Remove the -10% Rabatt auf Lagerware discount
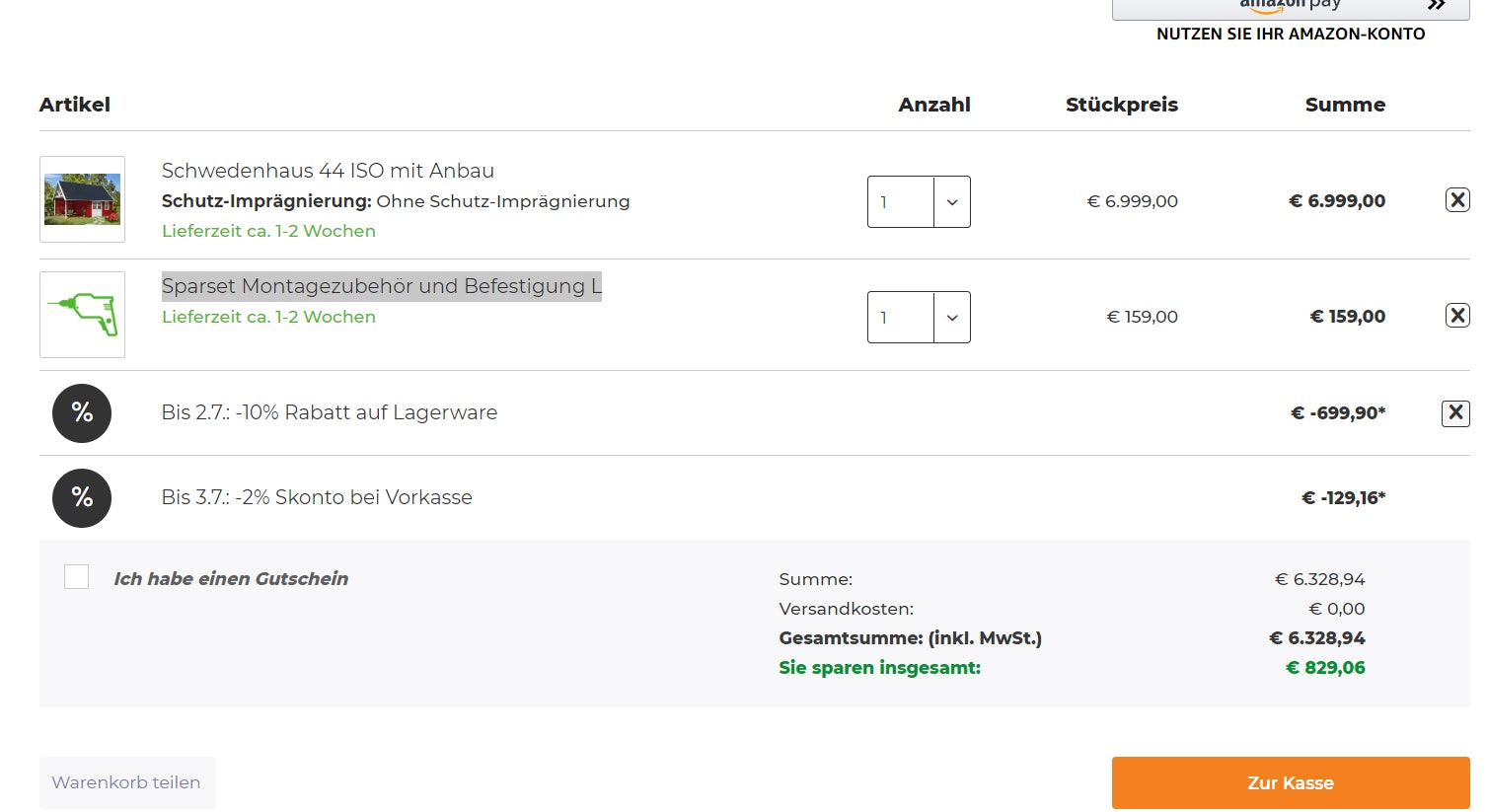The height and width of the screenshot is (812, 1487). point(1455,413)
